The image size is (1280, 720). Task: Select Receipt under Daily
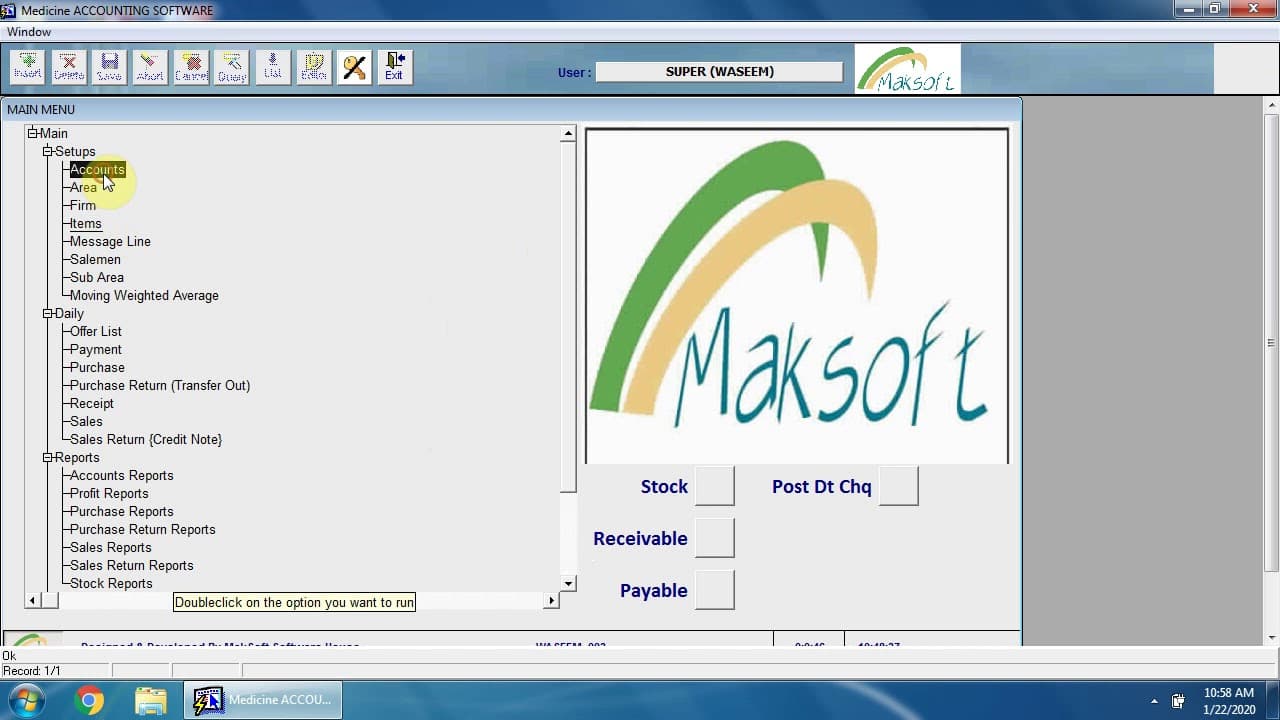coord(92,403)
